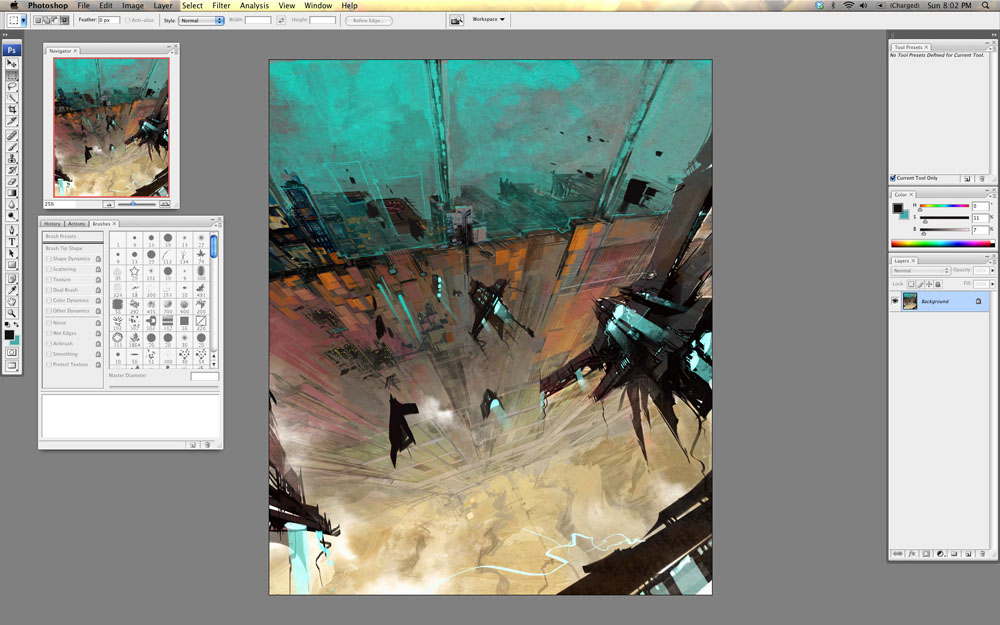Open the Color panel options menu

click(x=992, y=195)
